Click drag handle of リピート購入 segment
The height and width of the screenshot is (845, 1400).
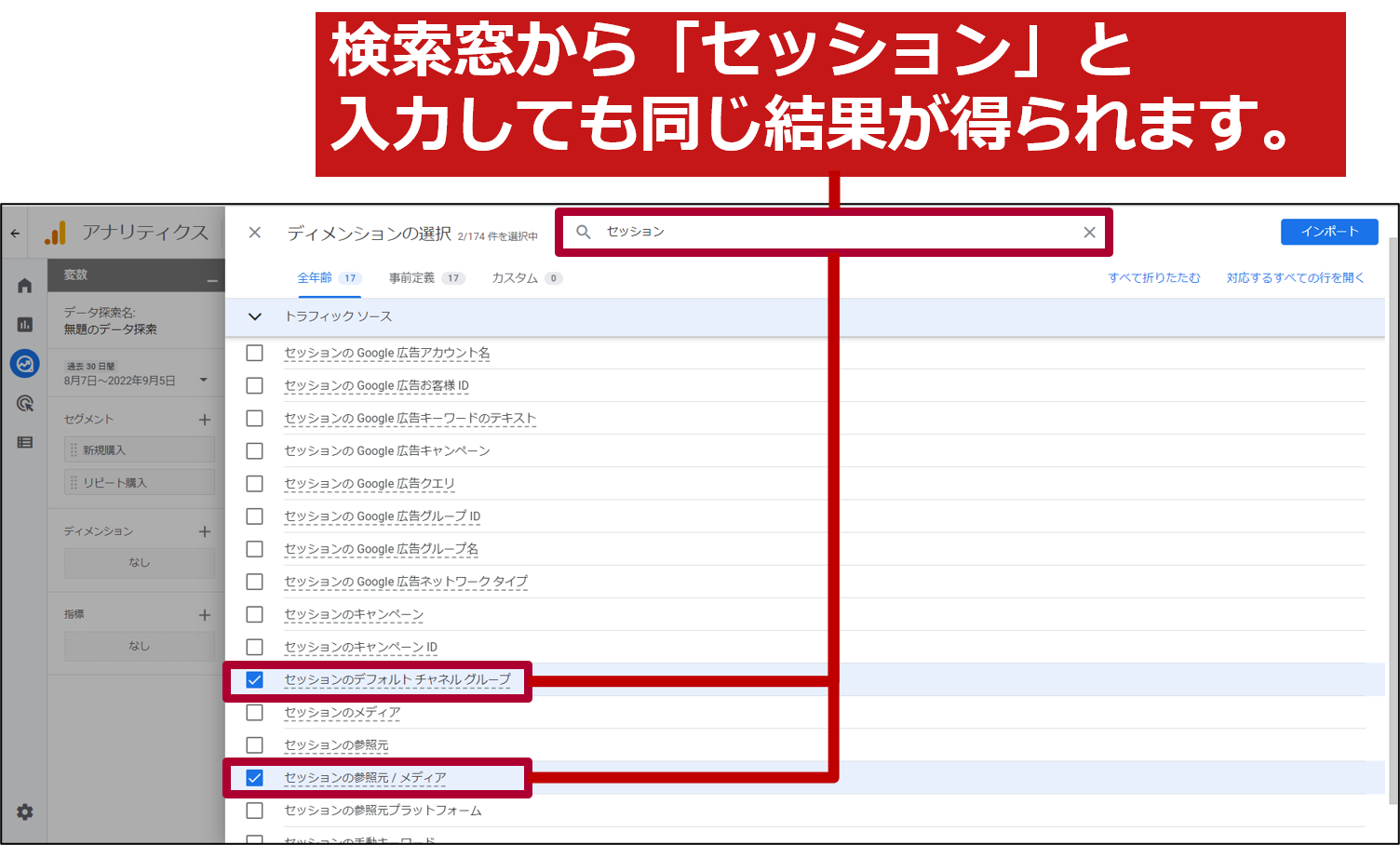(74, 483)
